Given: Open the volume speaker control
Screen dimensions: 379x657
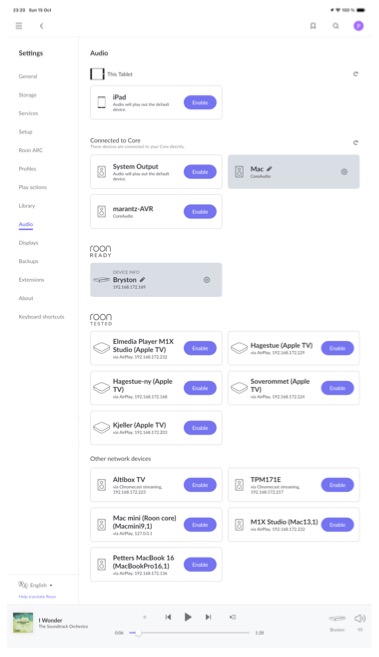Looking at the screenshot, I should 360,618.
